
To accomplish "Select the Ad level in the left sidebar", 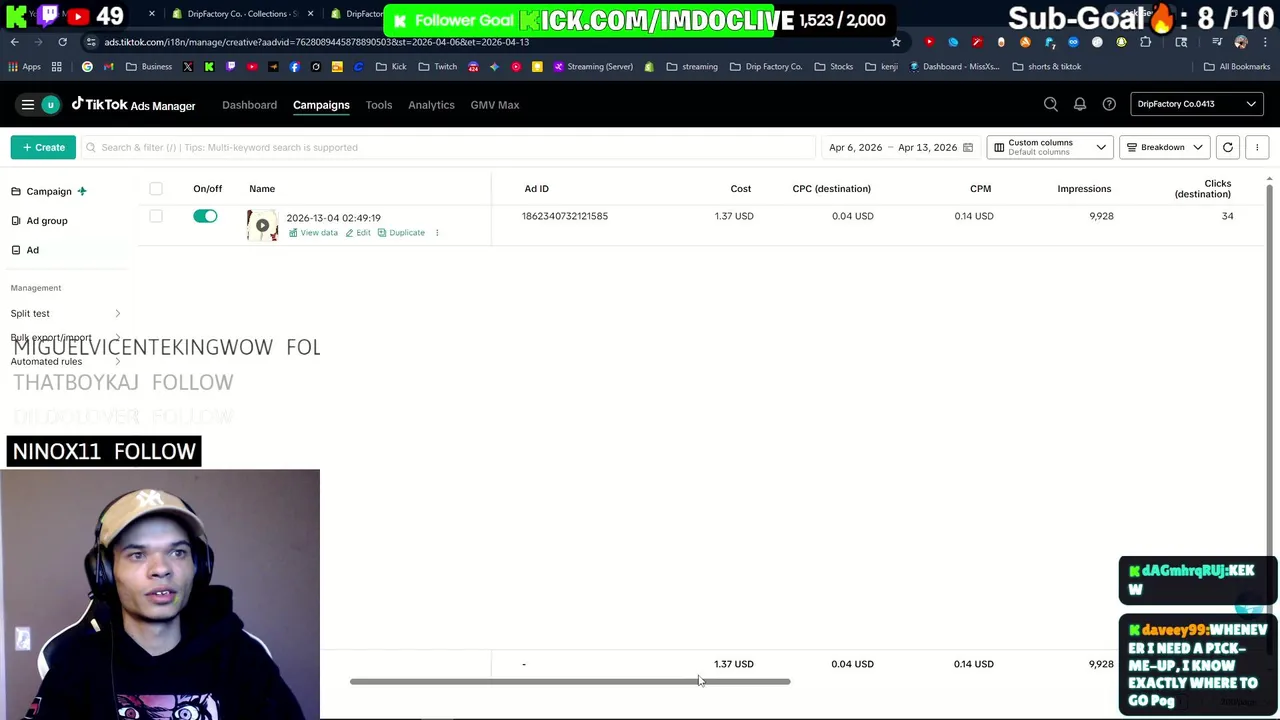I will [x=26, y=250].
